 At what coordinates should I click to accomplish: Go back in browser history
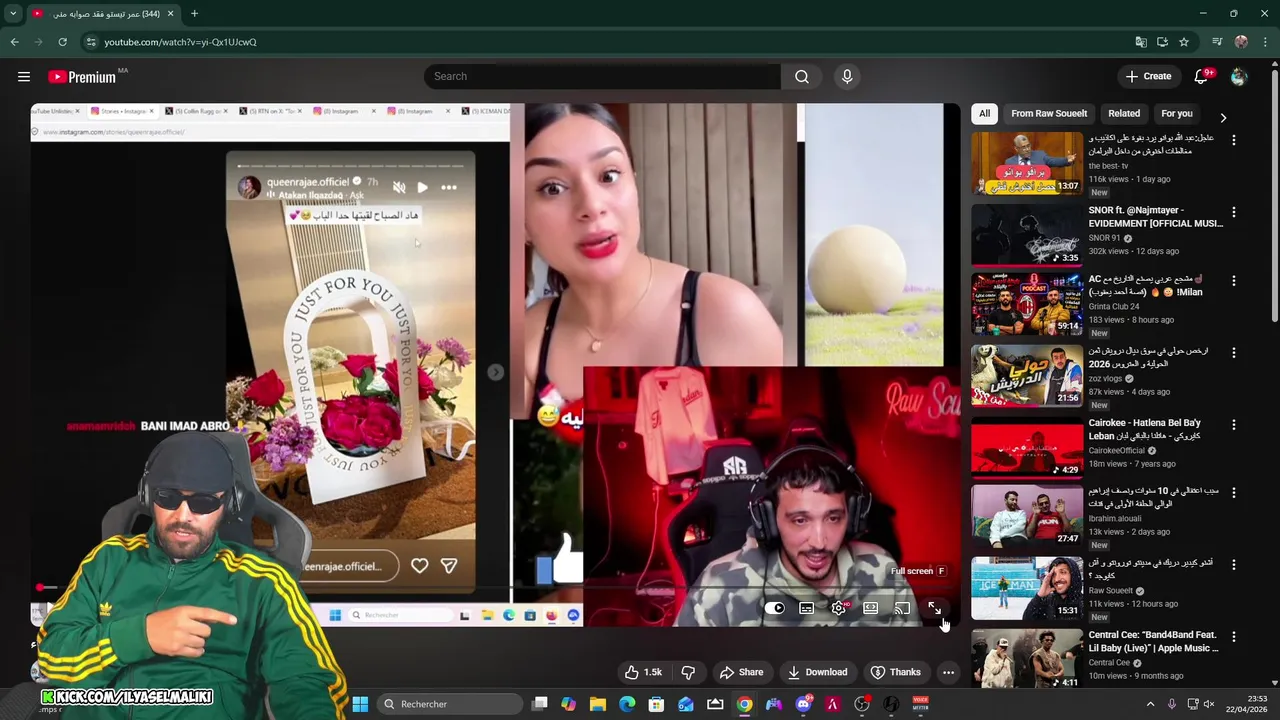tap(14, 42)
